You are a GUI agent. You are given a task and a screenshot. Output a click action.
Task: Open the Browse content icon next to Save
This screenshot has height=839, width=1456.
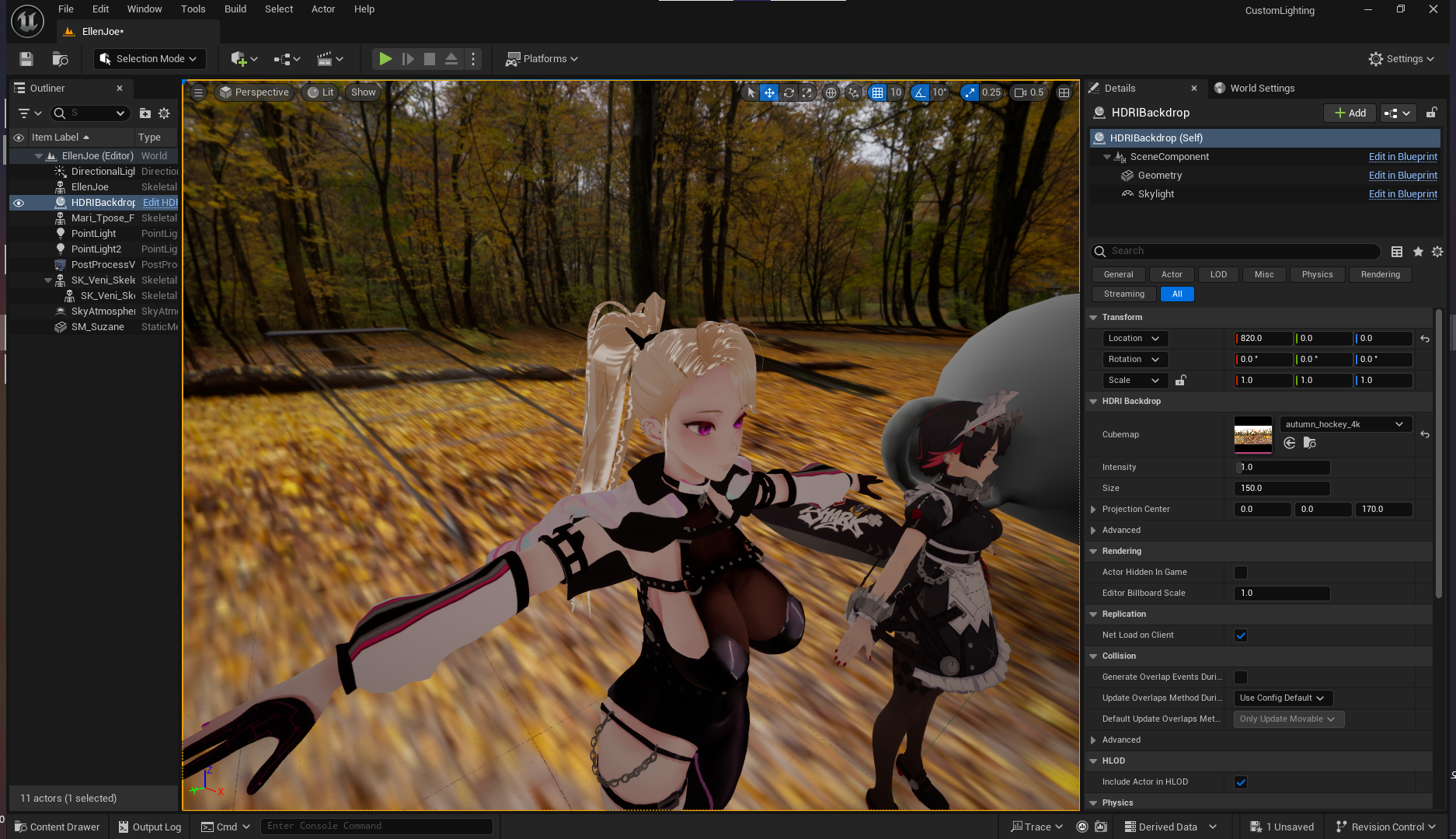tap(60, 59)
